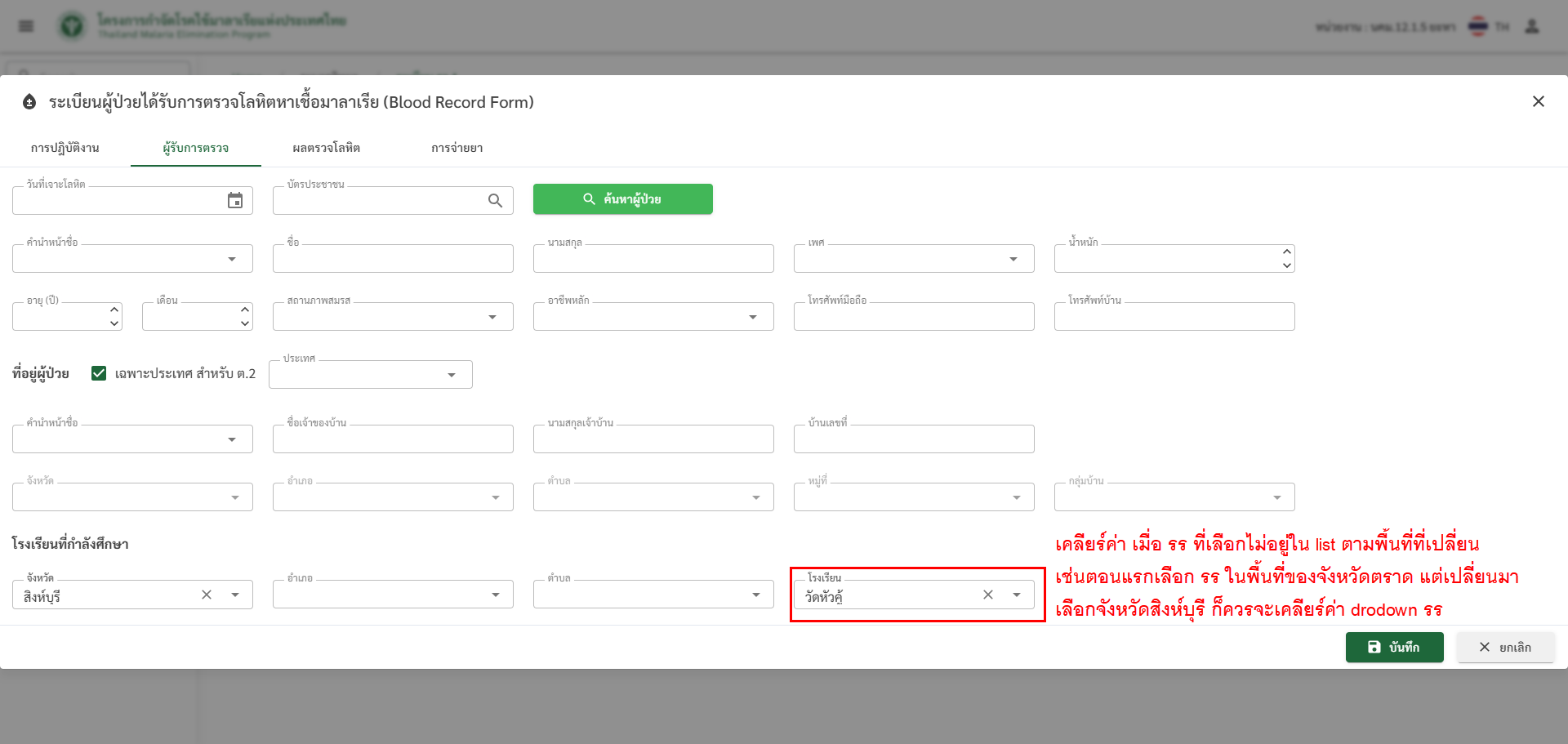Open the calendar picker for วันที่เจาะโลหิต
1568x744 pixels.
[x=235, y=201]
